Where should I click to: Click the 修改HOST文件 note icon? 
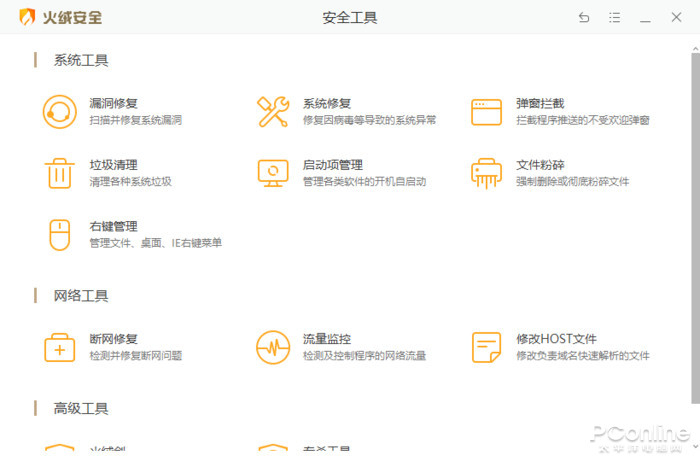(x=486, y=347)
